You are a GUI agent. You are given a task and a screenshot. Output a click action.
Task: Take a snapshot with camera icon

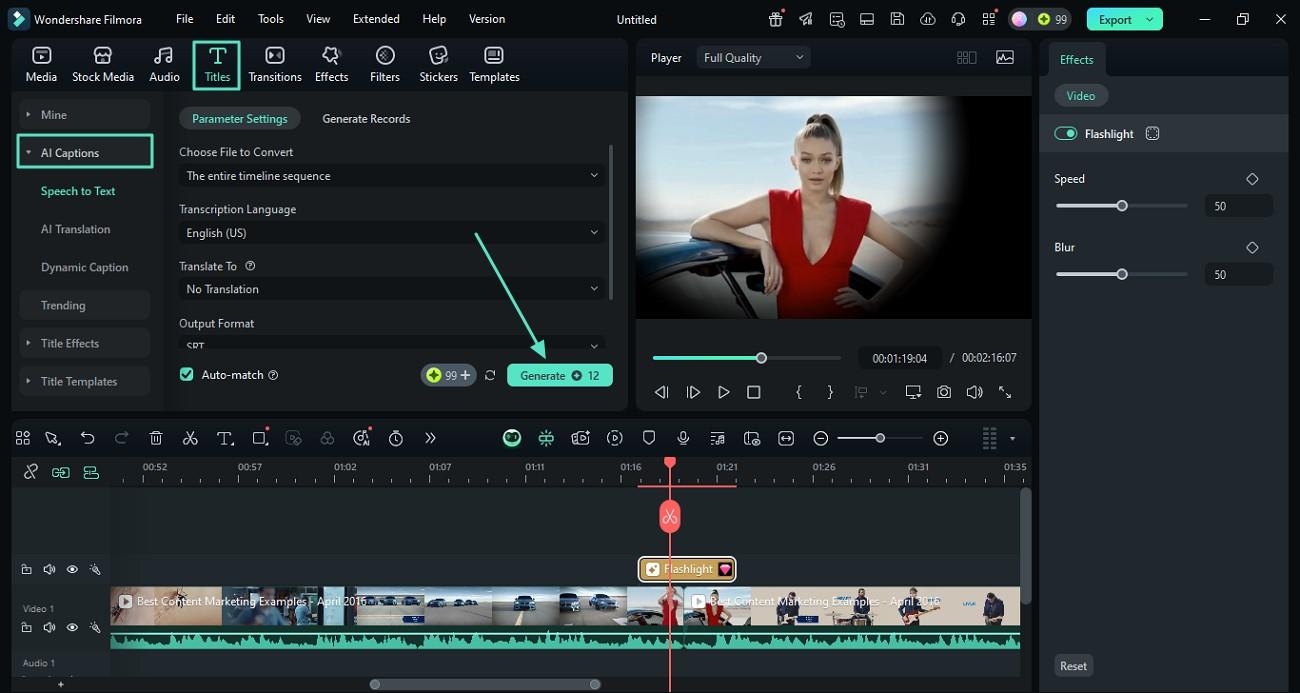[944, 393]
